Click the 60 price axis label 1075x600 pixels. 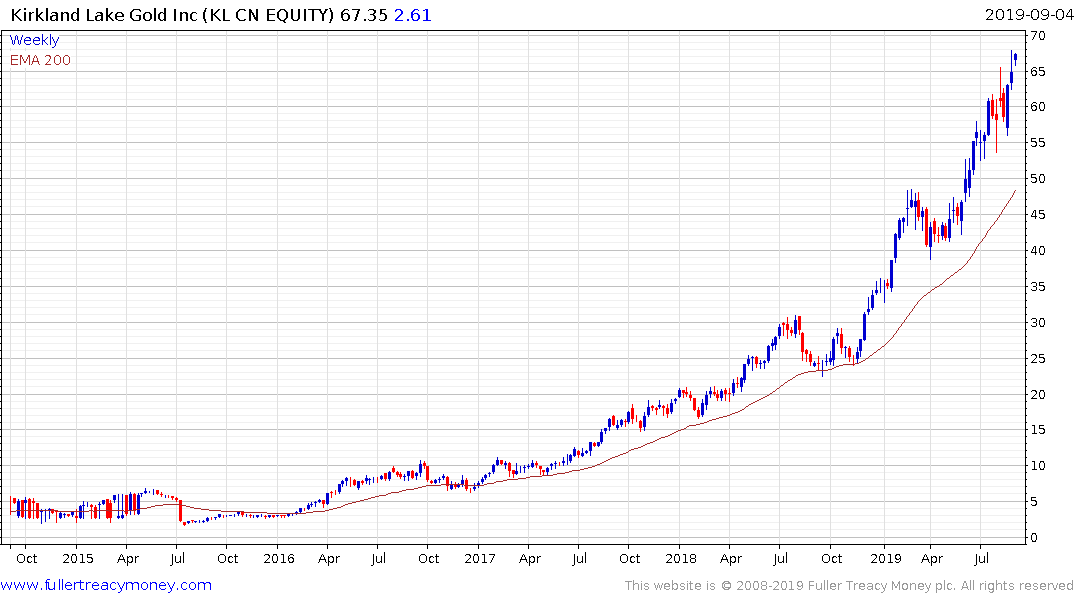(1038, 107)
